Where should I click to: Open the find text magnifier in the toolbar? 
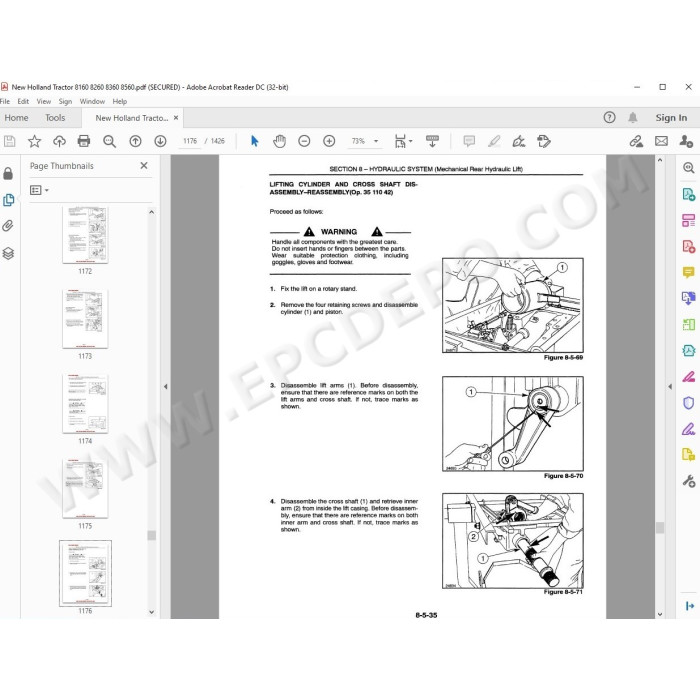[109, 142]
